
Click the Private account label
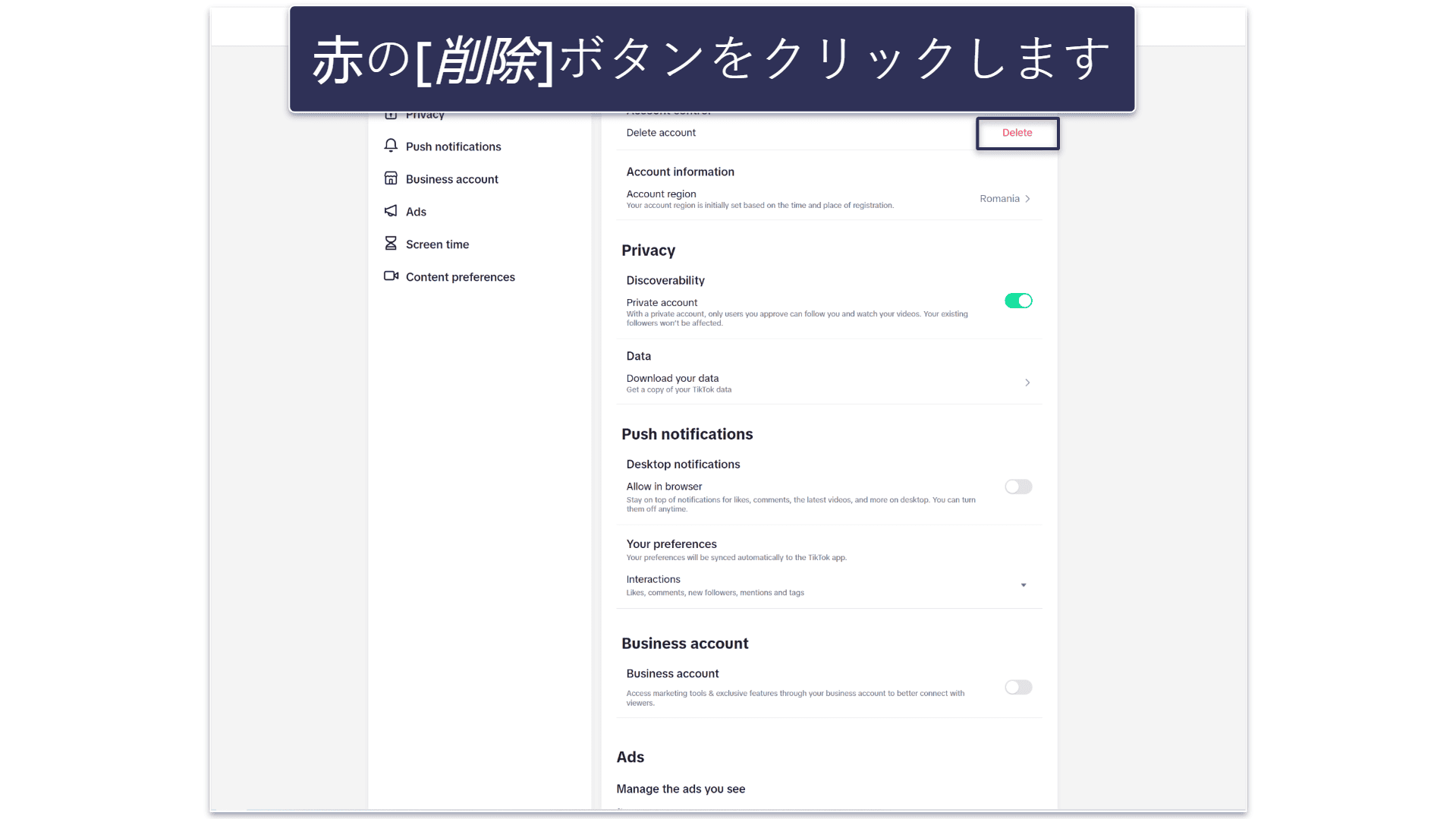point(662,302)
